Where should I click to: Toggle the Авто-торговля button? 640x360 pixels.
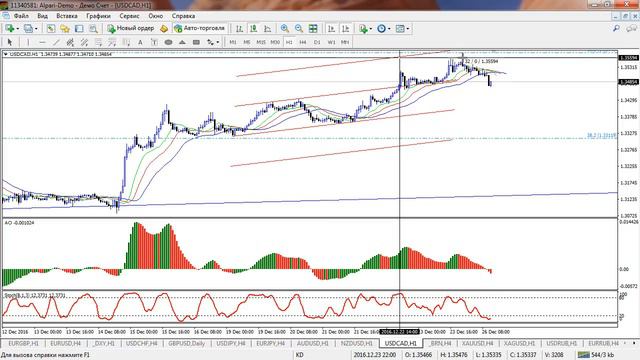click(200, 29)
